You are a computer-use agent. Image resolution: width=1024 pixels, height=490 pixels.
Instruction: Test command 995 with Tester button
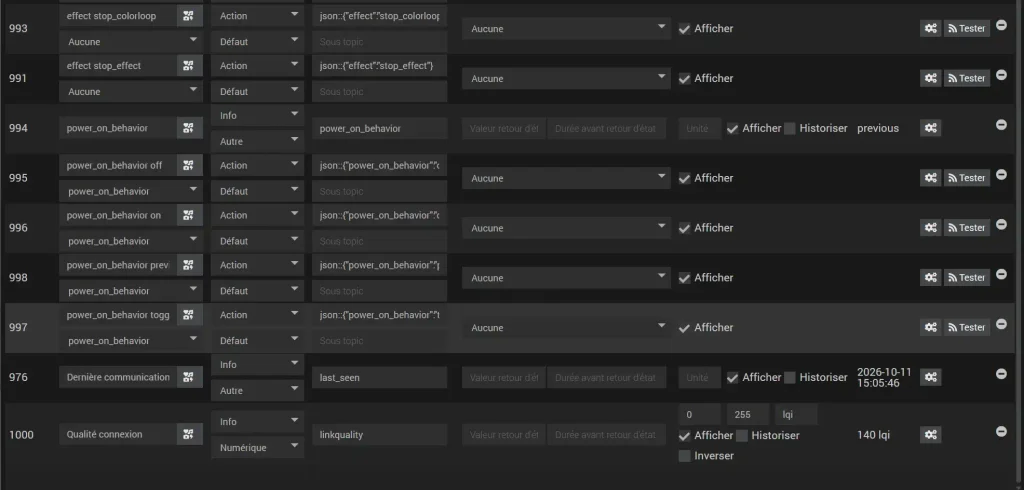coord(967,178)
